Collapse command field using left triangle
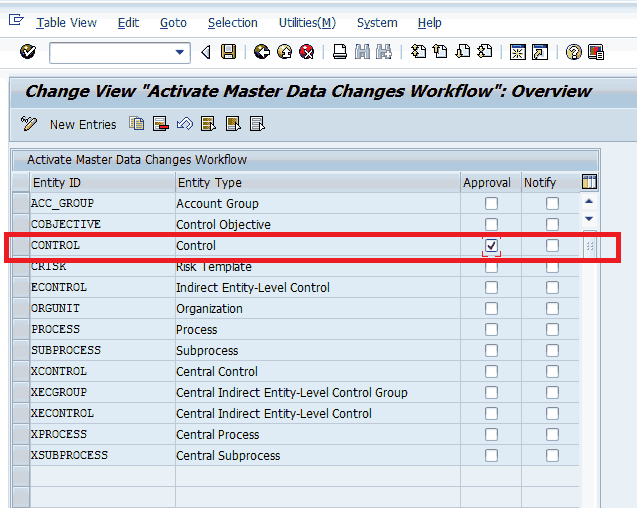The image size is (637, 508). point(206,52)
